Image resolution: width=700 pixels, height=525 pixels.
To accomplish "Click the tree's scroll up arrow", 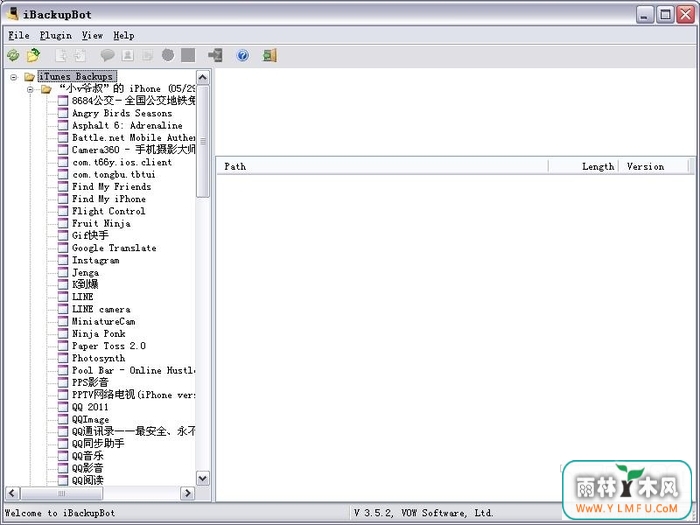I will click(x=203, y=78).
